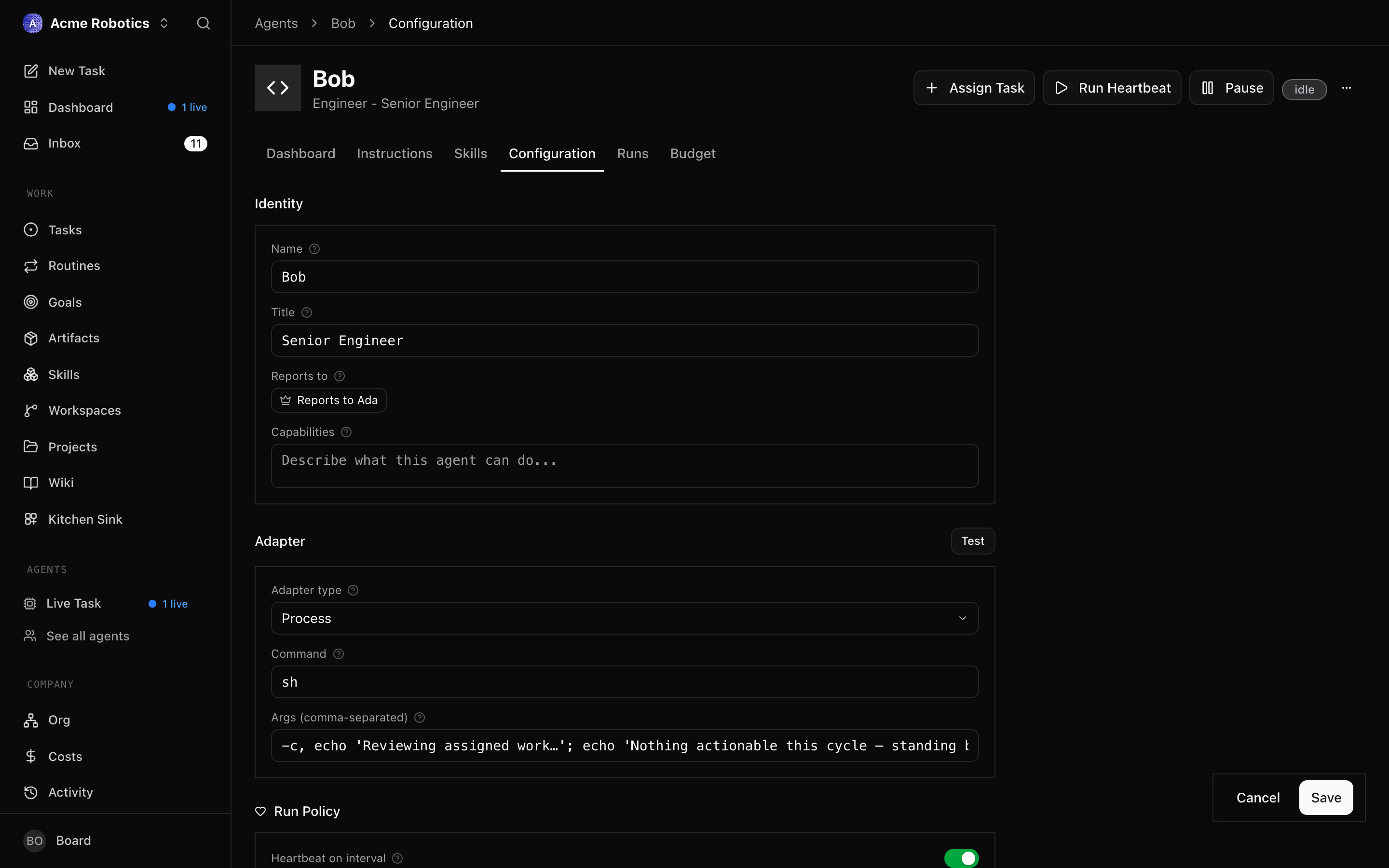Click the Cancel button
The image size is (1389, 868).
coord(1258,798)
